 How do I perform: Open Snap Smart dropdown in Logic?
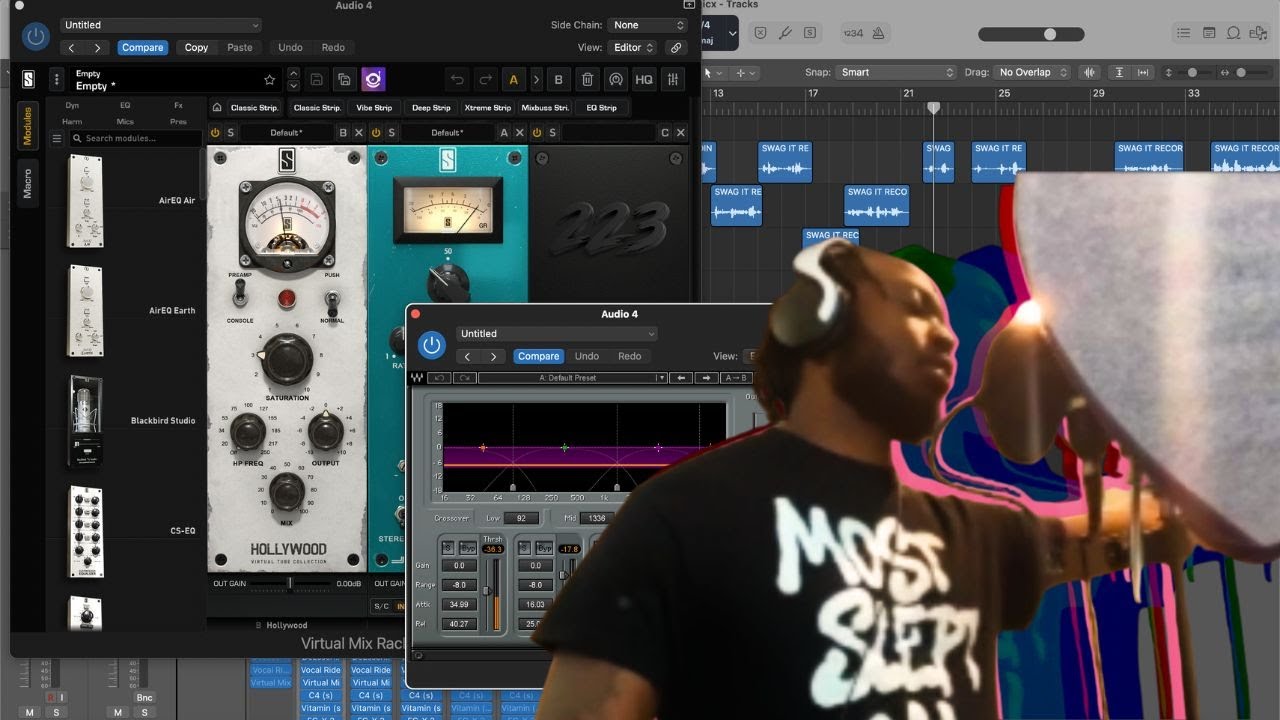[x=897, y=72]
